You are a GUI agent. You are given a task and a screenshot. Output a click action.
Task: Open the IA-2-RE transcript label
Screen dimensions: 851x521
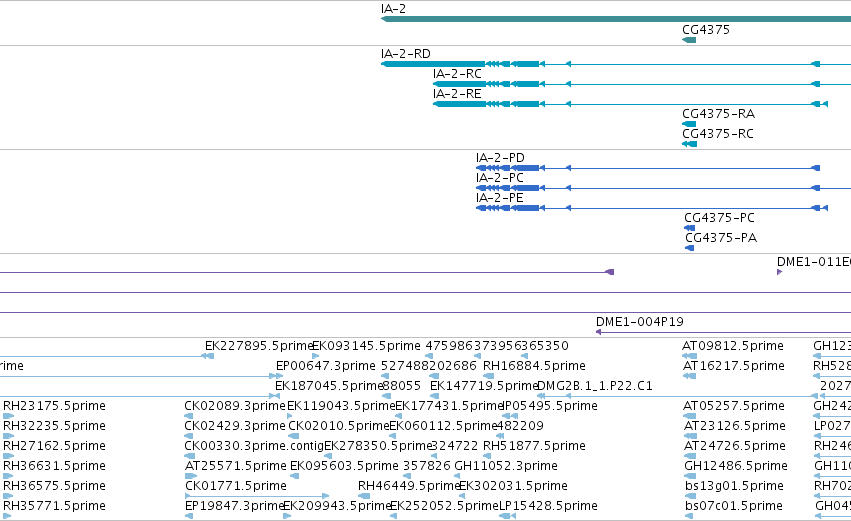click(x=457, y=94)
